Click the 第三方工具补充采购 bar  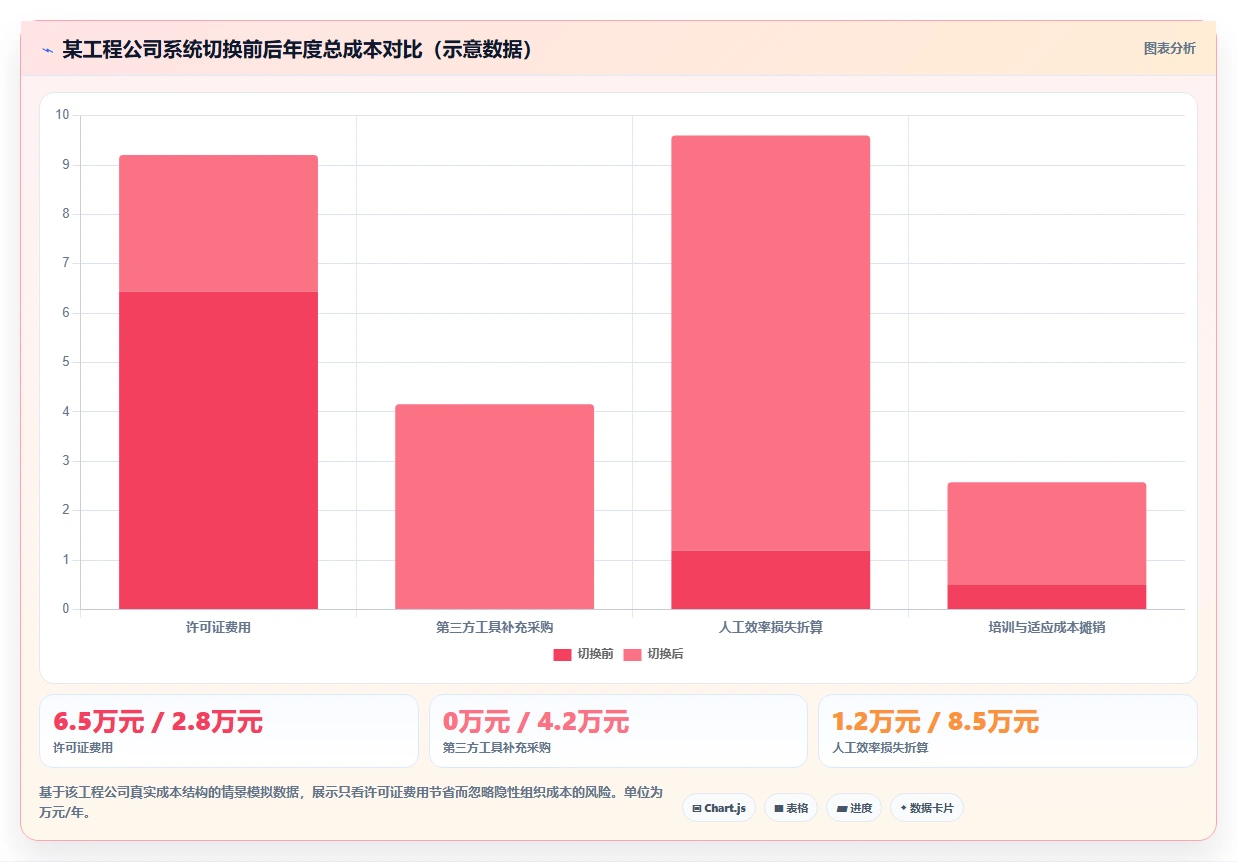pos(494,507)
